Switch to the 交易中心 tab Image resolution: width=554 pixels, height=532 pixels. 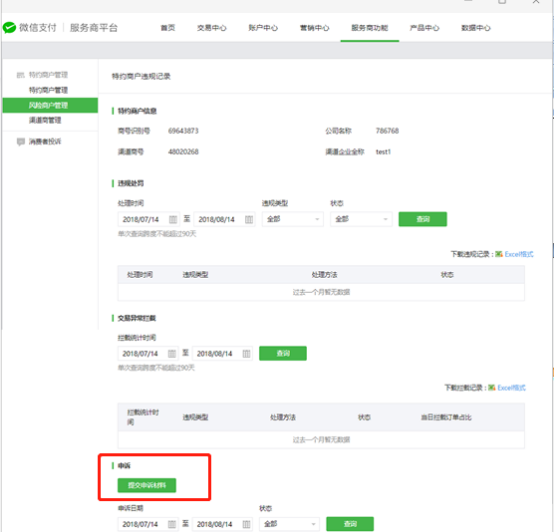[212, 28]
